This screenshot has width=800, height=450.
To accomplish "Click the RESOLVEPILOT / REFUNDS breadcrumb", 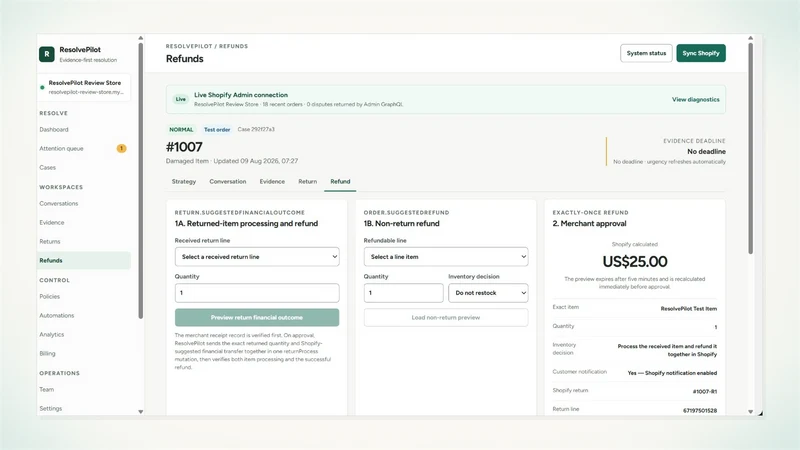I will coord(207,46).
